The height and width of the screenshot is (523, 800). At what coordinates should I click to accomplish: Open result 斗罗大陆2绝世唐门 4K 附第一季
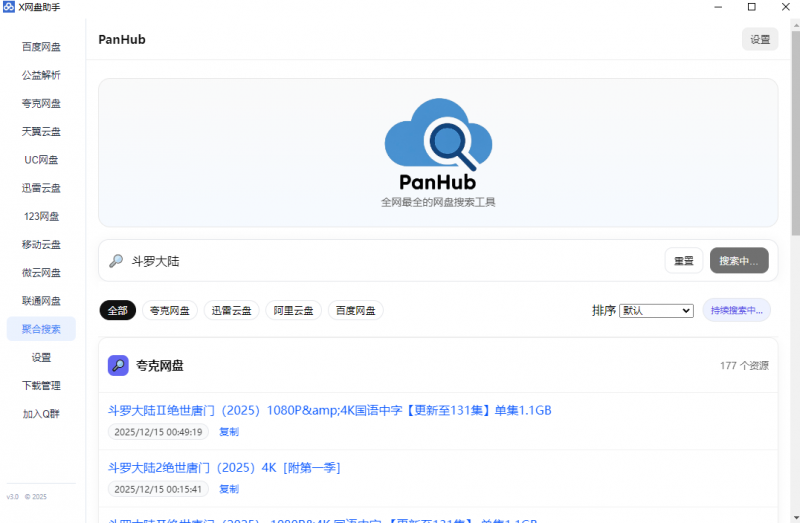tap(224, 467)
